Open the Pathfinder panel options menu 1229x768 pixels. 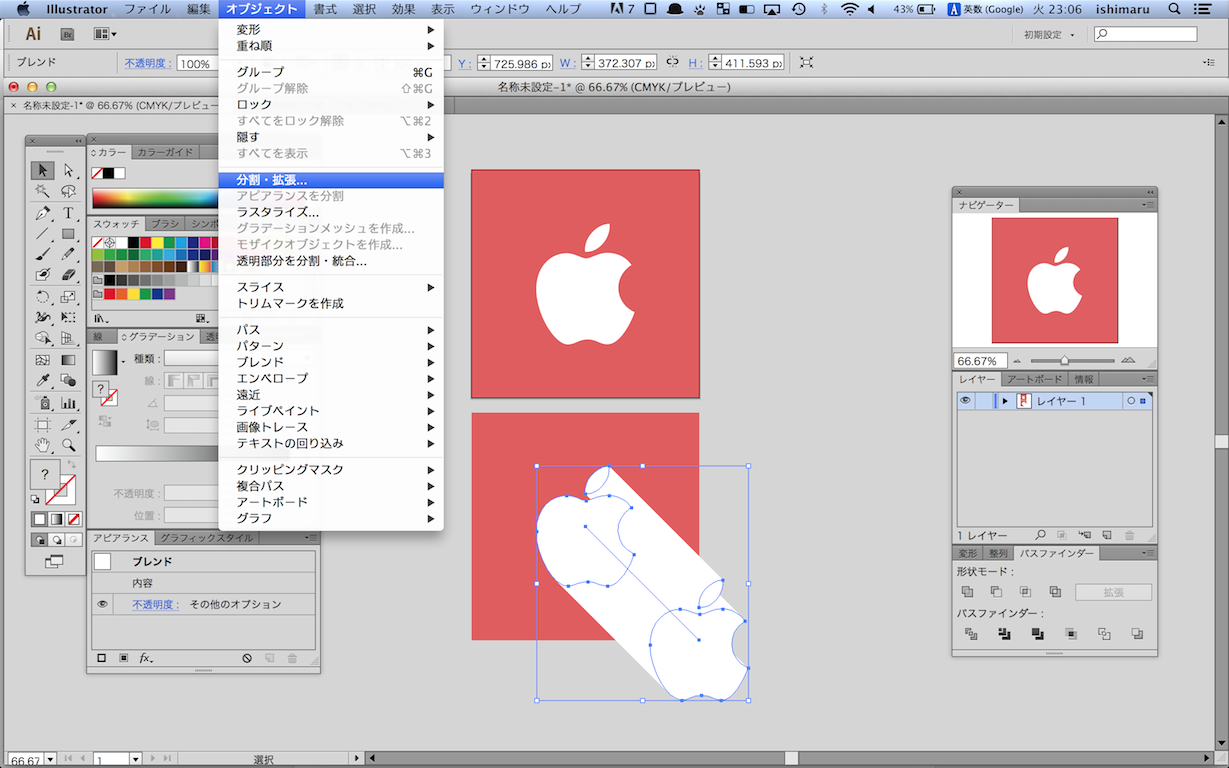pos(1148,553)
